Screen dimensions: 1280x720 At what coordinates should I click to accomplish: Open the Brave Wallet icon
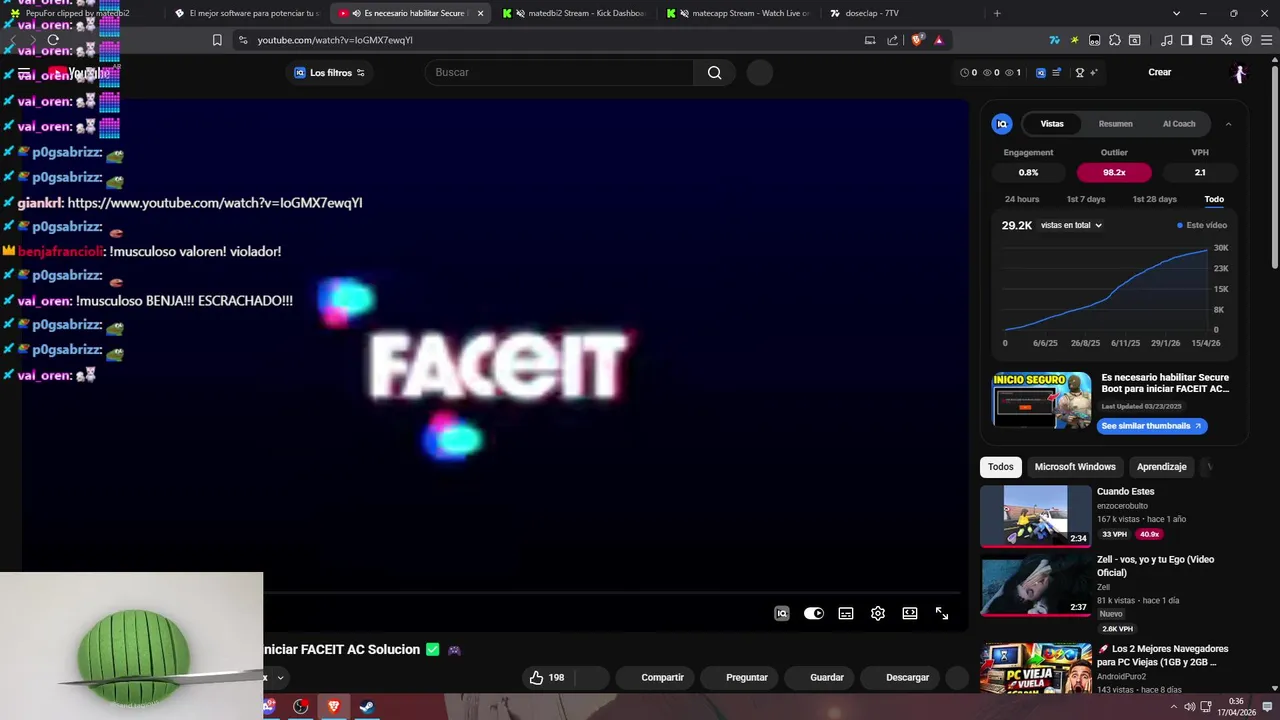[1206, 40]
